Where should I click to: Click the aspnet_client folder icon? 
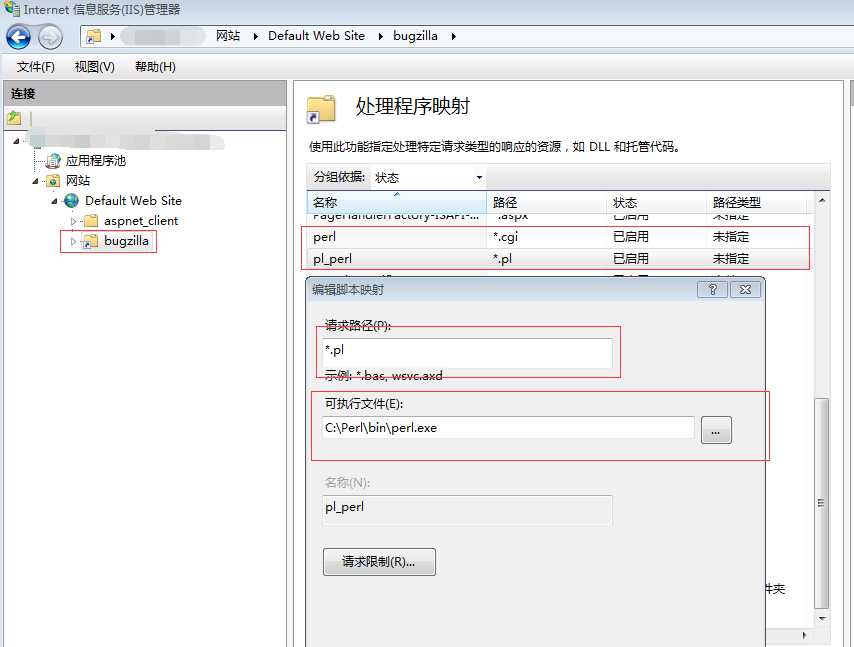click(91, 221)
